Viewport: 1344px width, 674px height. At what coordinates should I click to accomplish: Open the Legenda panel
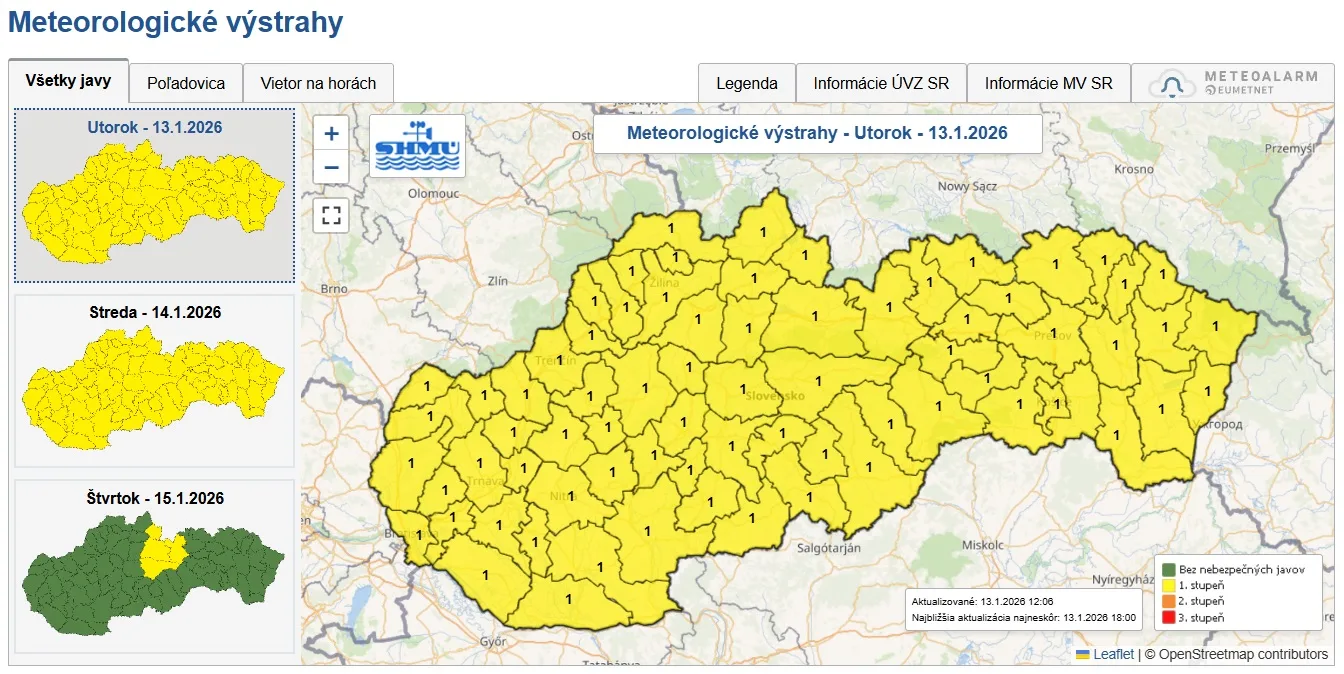pyautogui.click(x=747, y=83)
